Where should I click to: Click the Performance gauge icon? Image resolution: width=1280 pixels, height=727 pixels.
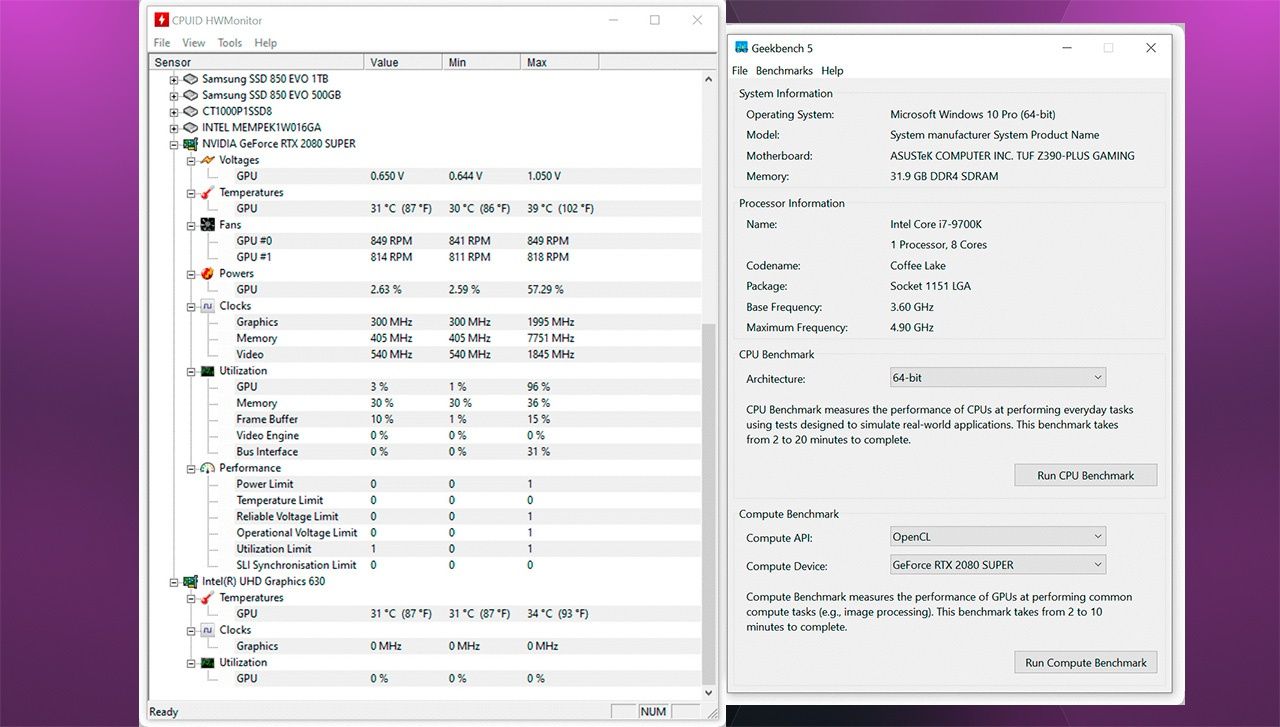click(x=207, y=468)
